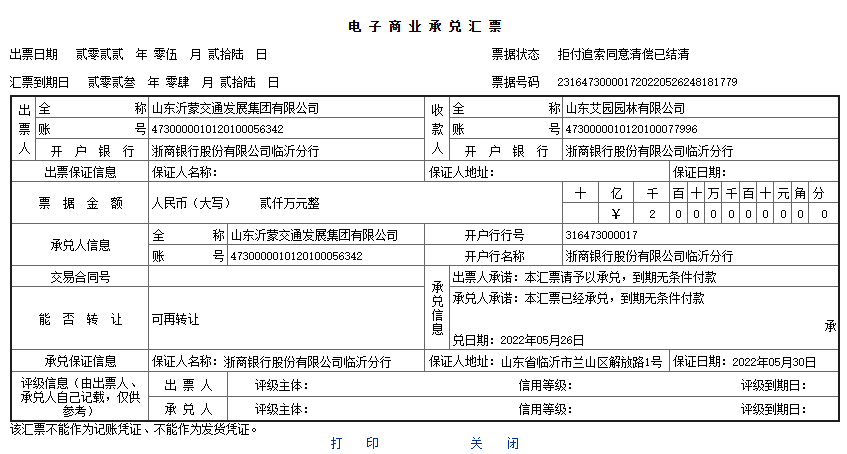Viewport: 847px width, 454px height.
Task: Click the 票据号码 label
Action: (515, 82)
